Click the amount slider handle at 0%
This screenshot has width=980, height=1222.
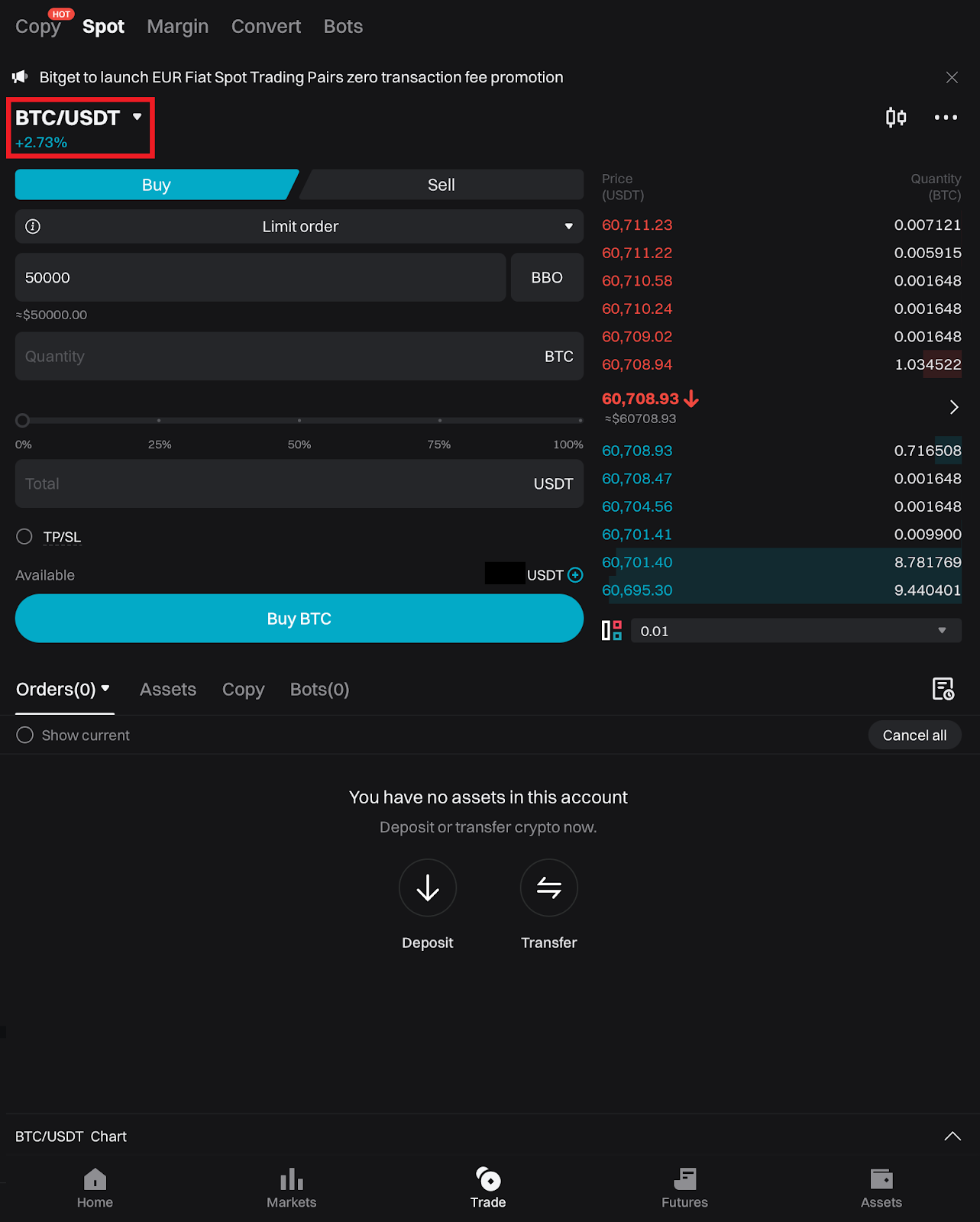click(x=22, y=420)
